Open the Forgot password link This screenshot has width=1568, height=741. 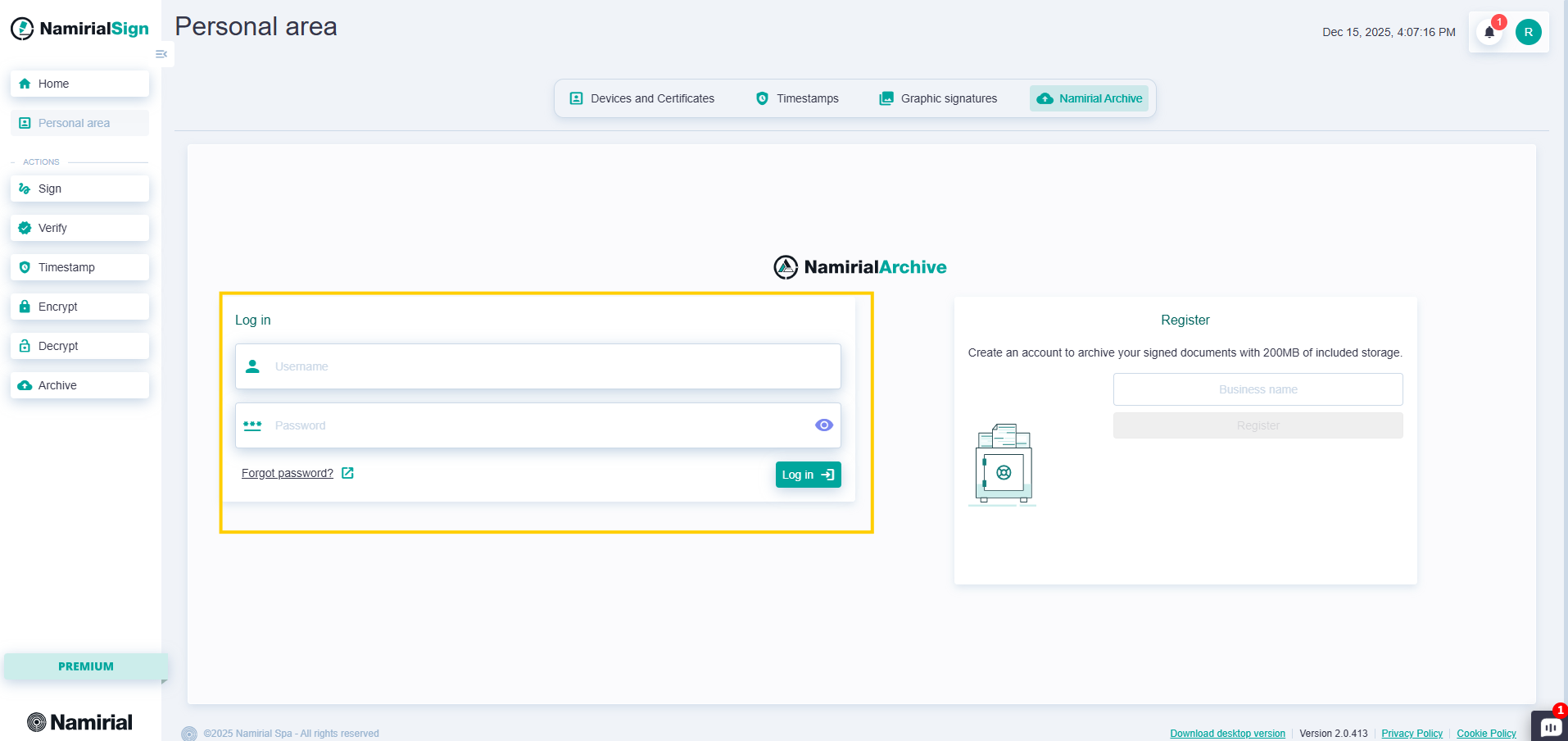click(x=287, y=473)
